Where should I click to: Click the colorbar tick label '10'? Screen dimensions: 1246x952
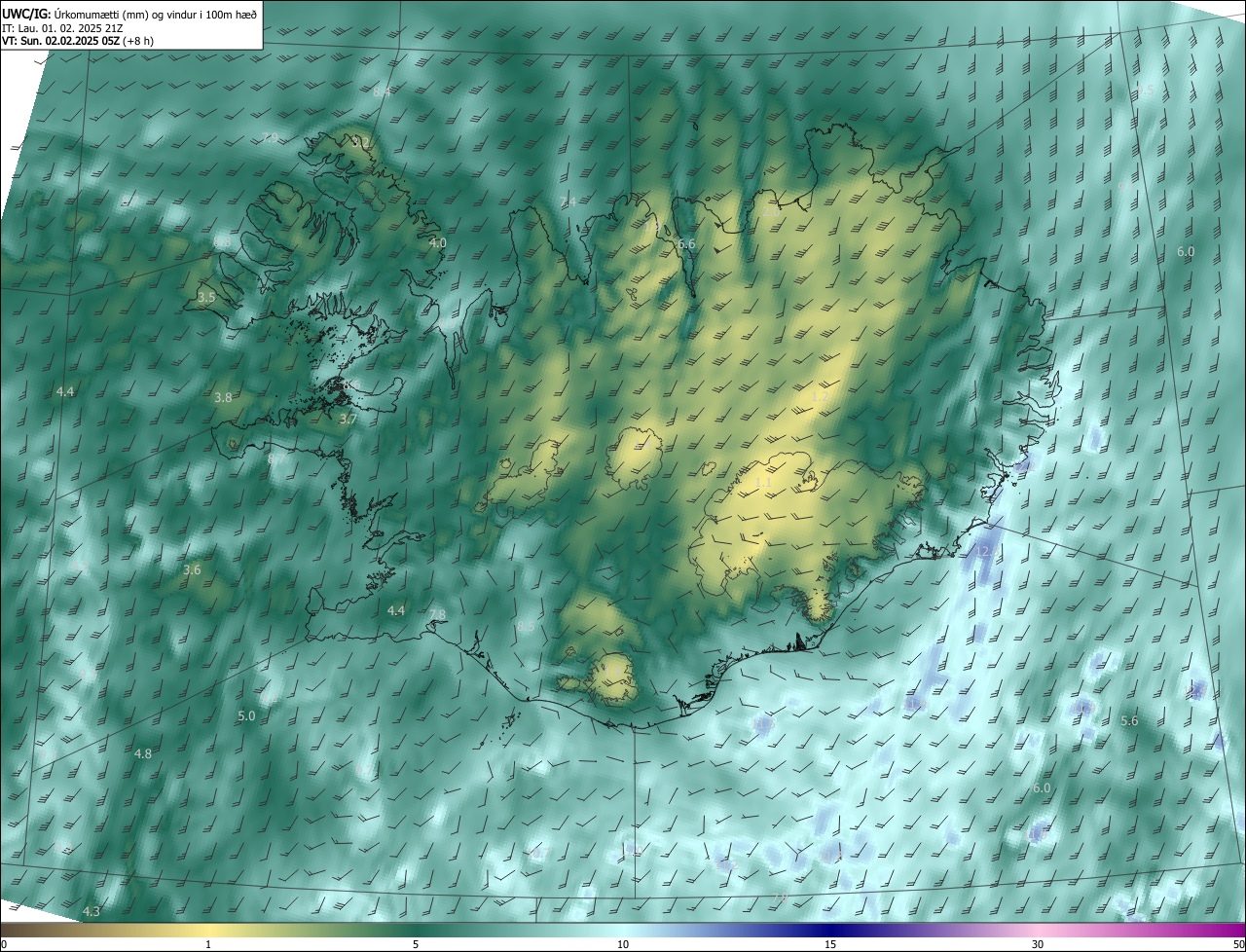pyautogui.click(x=623, y=944)
